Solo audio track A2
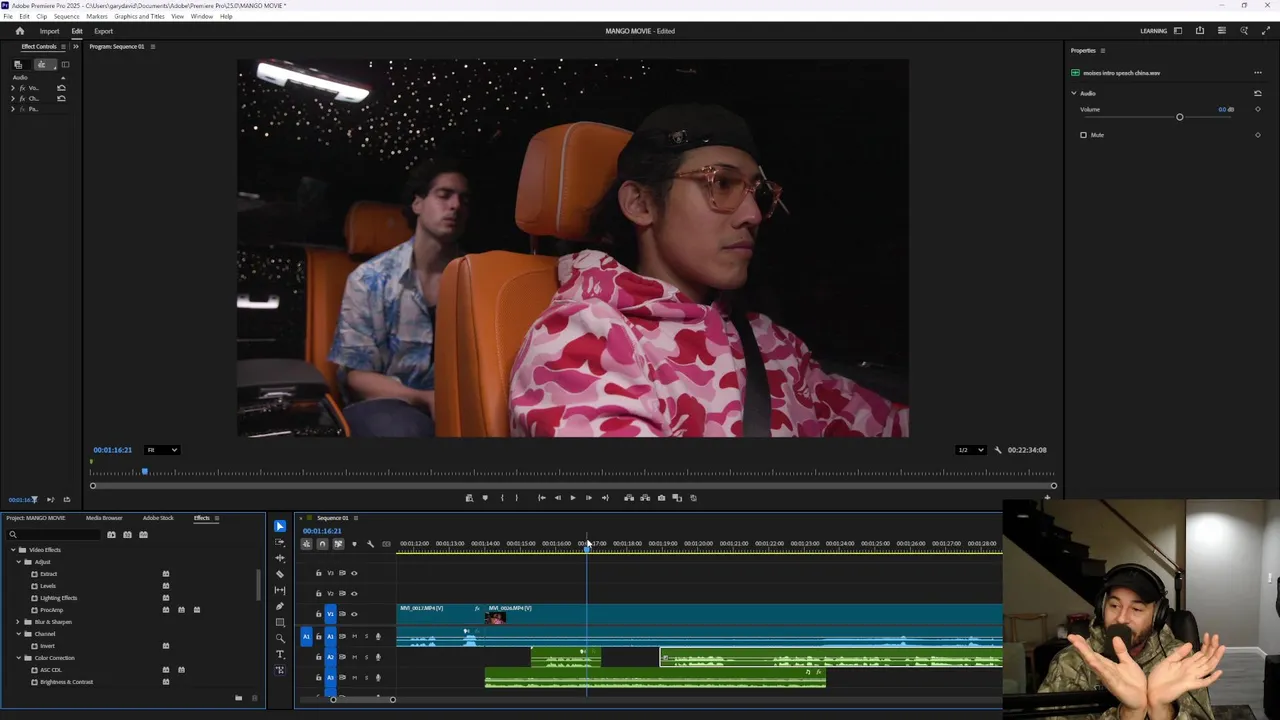This screenshot has width=1280, height=720. coord(366,657)
